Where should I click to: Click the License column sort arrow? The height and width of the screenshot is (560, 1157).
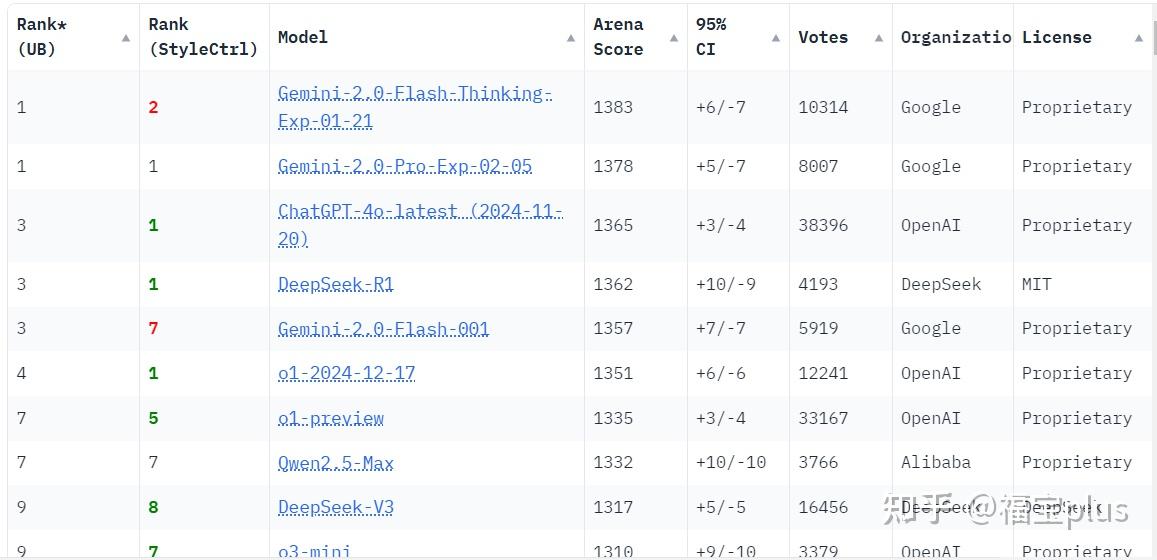click(1138, 38)
